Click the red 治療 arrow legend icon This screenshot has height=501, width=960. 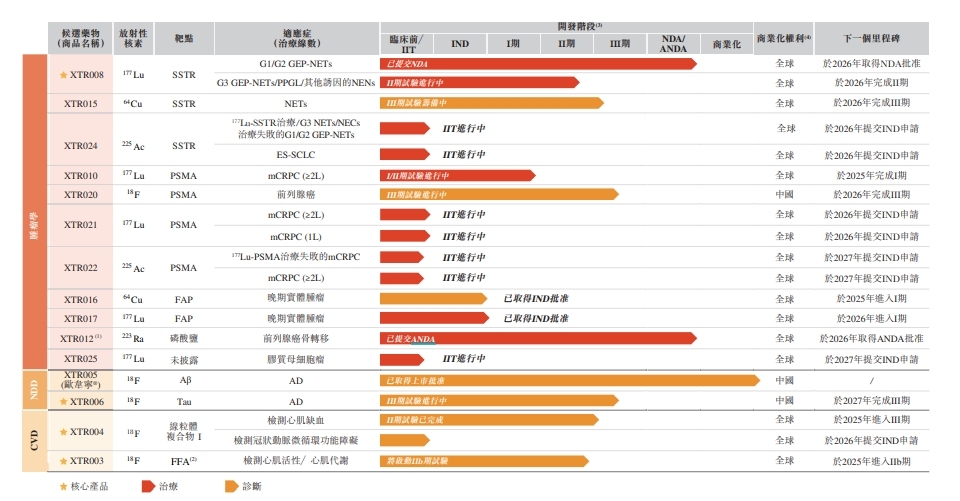(x=145, y=487)
